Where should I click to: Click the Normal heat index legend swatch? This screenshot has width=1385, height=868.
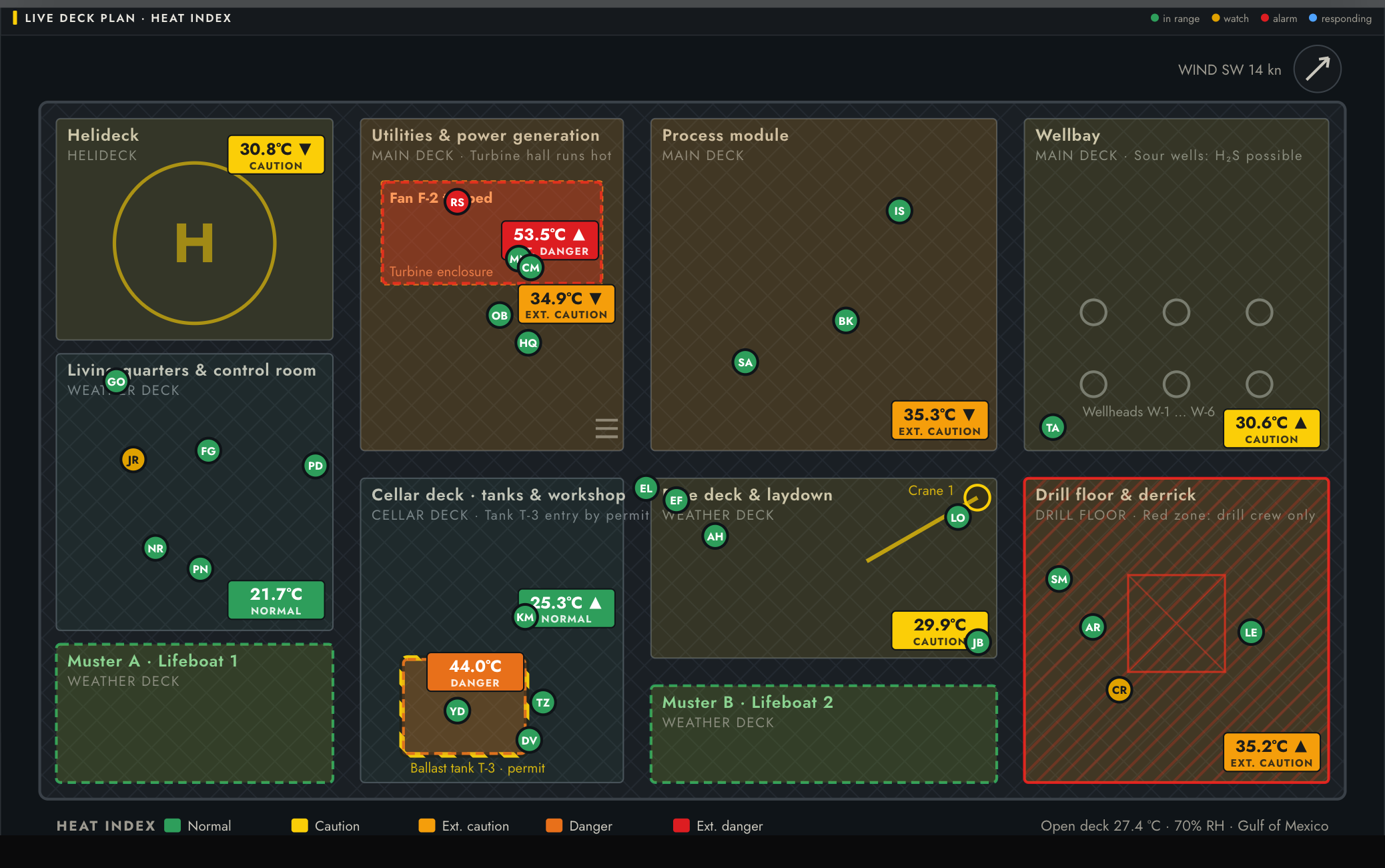click(173, 825)
